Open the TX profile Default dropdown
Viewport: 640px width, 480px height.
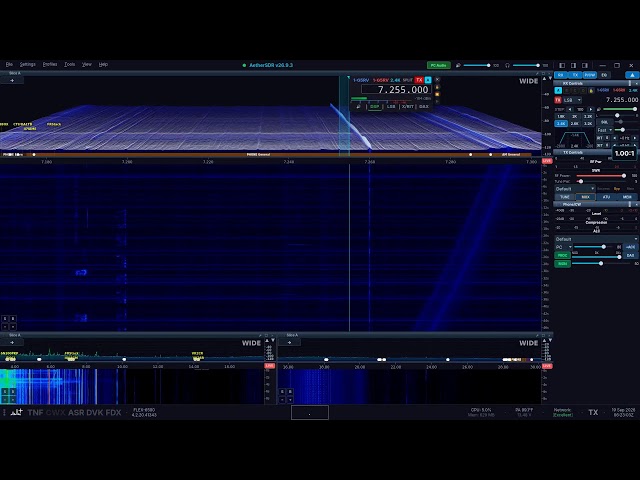tap(575, 189)
